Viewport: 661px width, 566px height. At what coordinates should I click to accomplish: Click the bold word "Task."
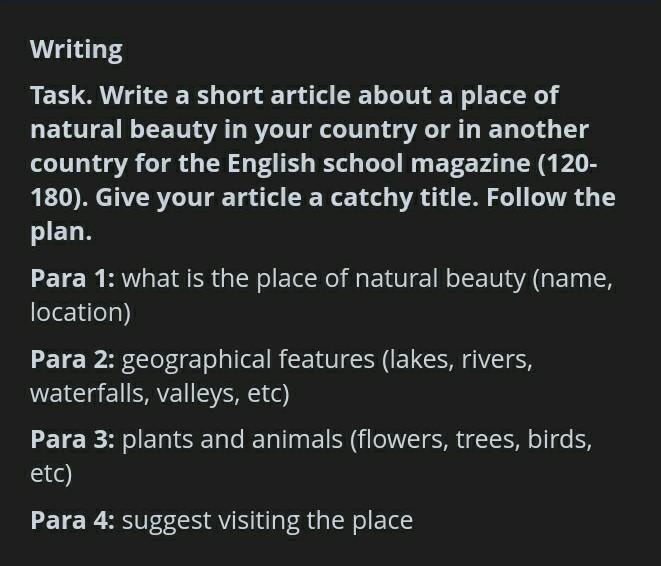61,96
